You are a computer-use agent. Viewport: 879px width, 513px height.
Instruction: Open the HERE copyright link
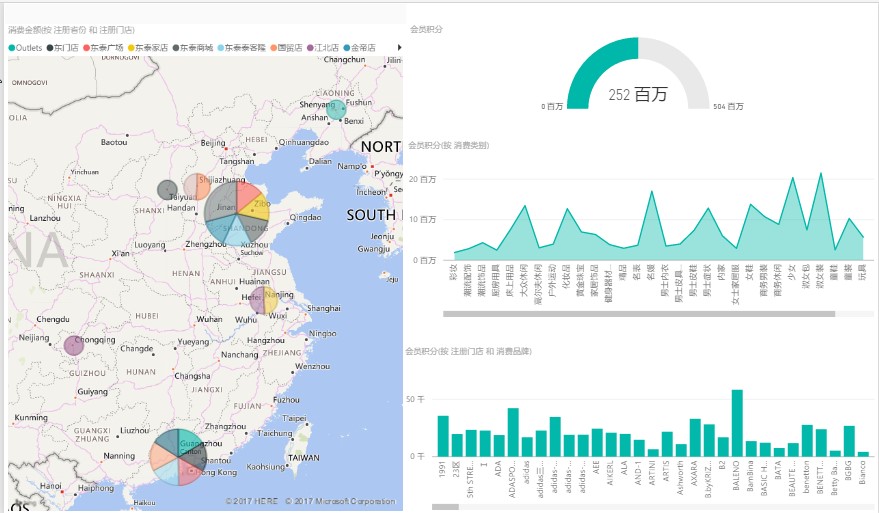tap(252, 501)
